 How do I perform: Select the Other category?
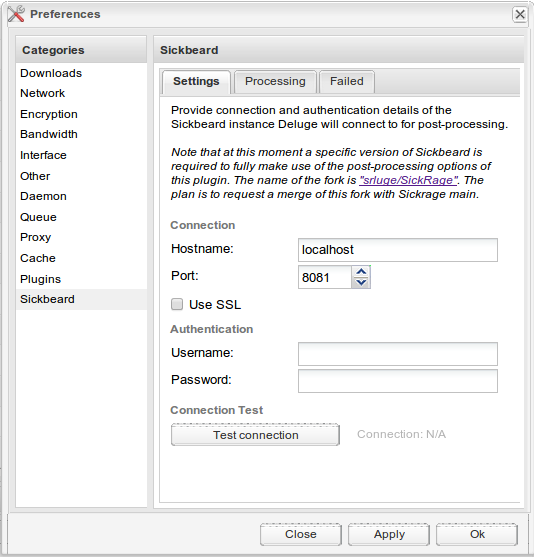(81, 176)
